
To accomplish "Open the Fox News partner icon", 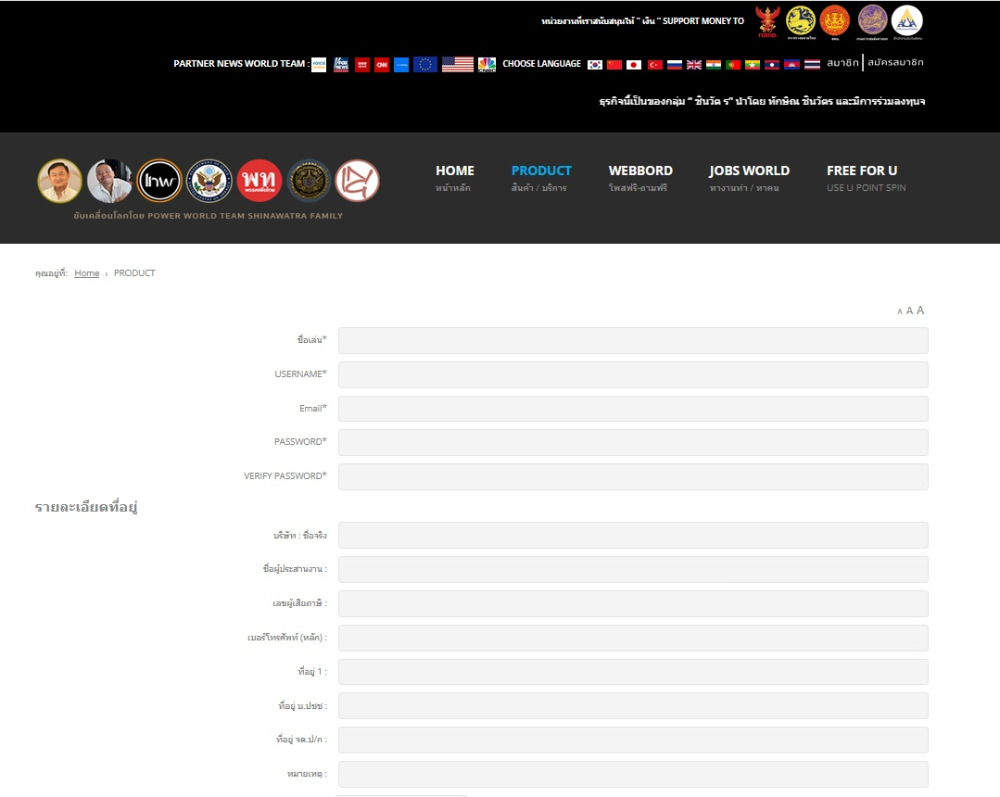I will 341,65.
